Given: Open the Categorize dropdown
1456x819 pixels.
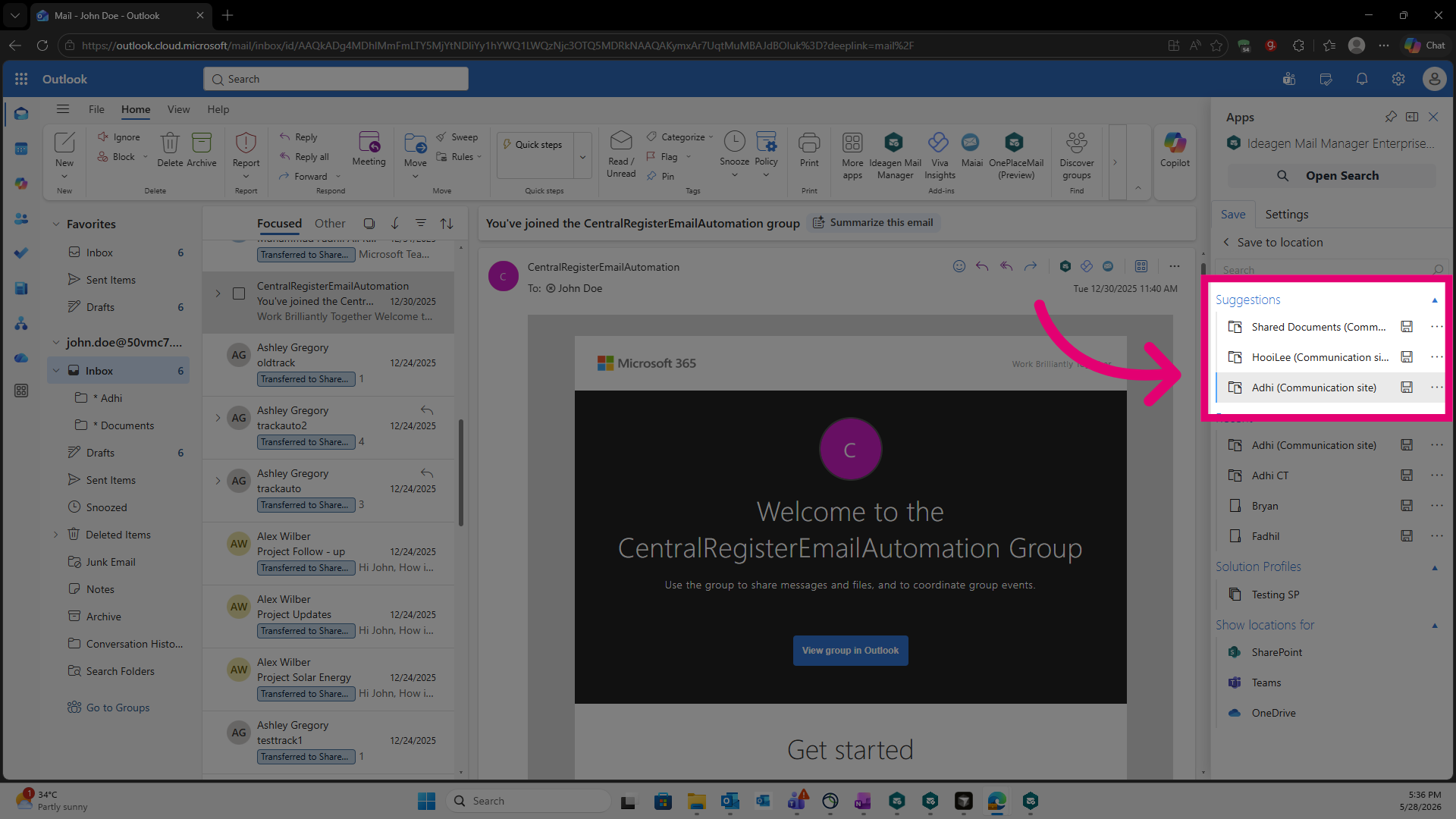Looking at the screenshot, I should 681,137.
